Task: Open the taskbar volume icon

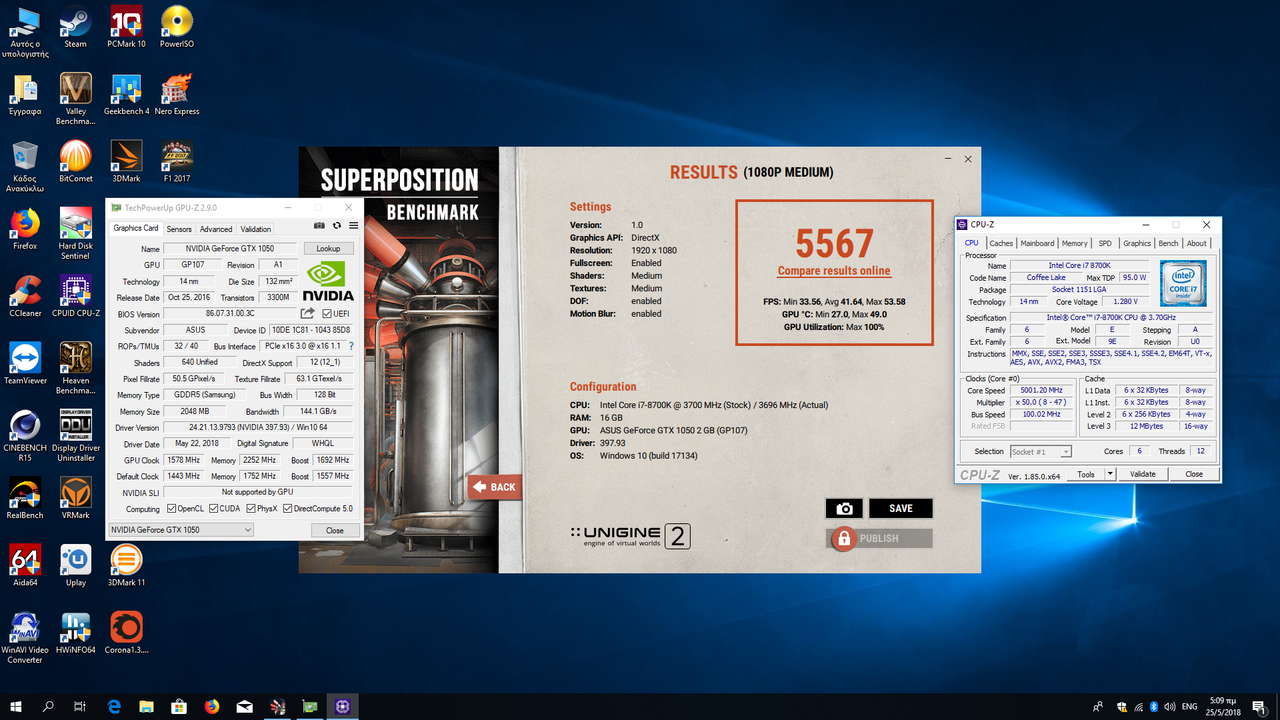Action: tap(1172, 706)
